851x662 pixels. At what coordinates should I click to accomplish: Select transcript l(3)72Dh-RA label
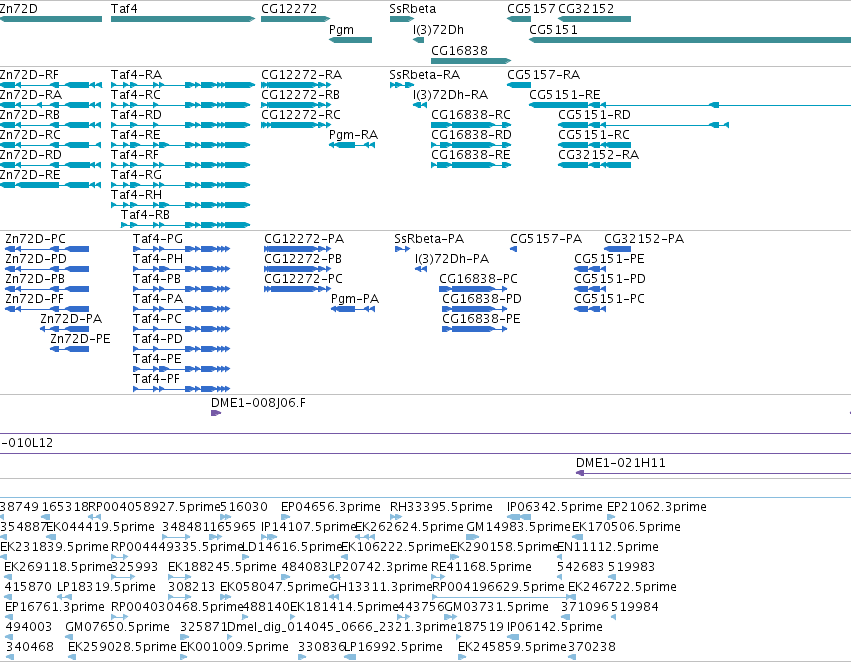click(450, 95)
